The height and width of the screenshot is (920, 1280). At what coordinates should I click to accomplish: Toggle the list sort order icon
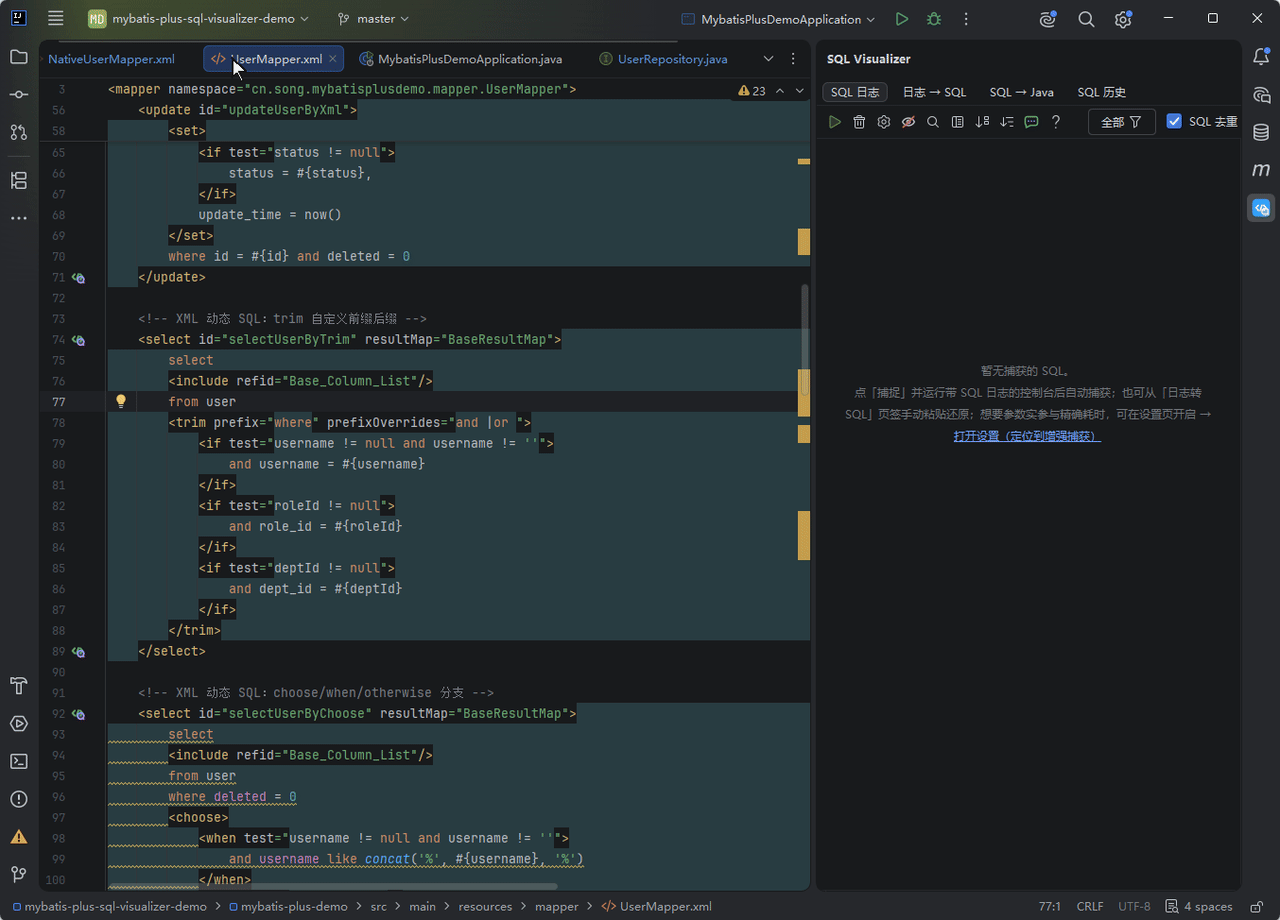(1007, 122)
